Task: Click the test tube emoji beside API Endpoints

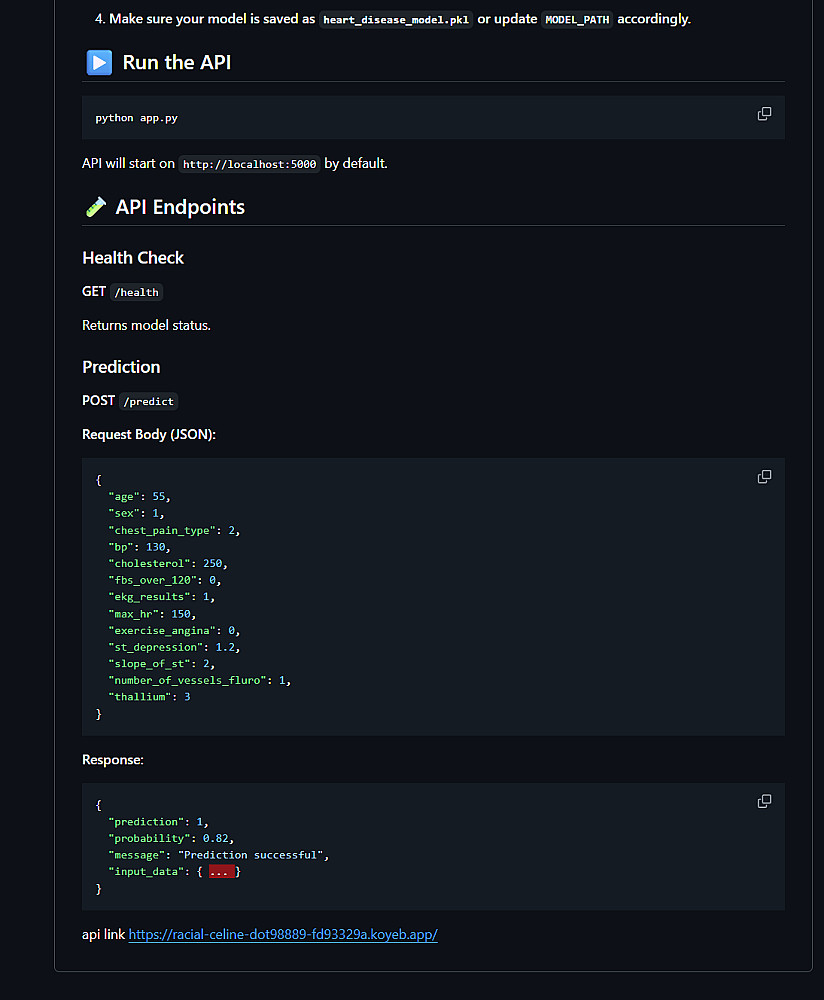Action: coord(95,207)
